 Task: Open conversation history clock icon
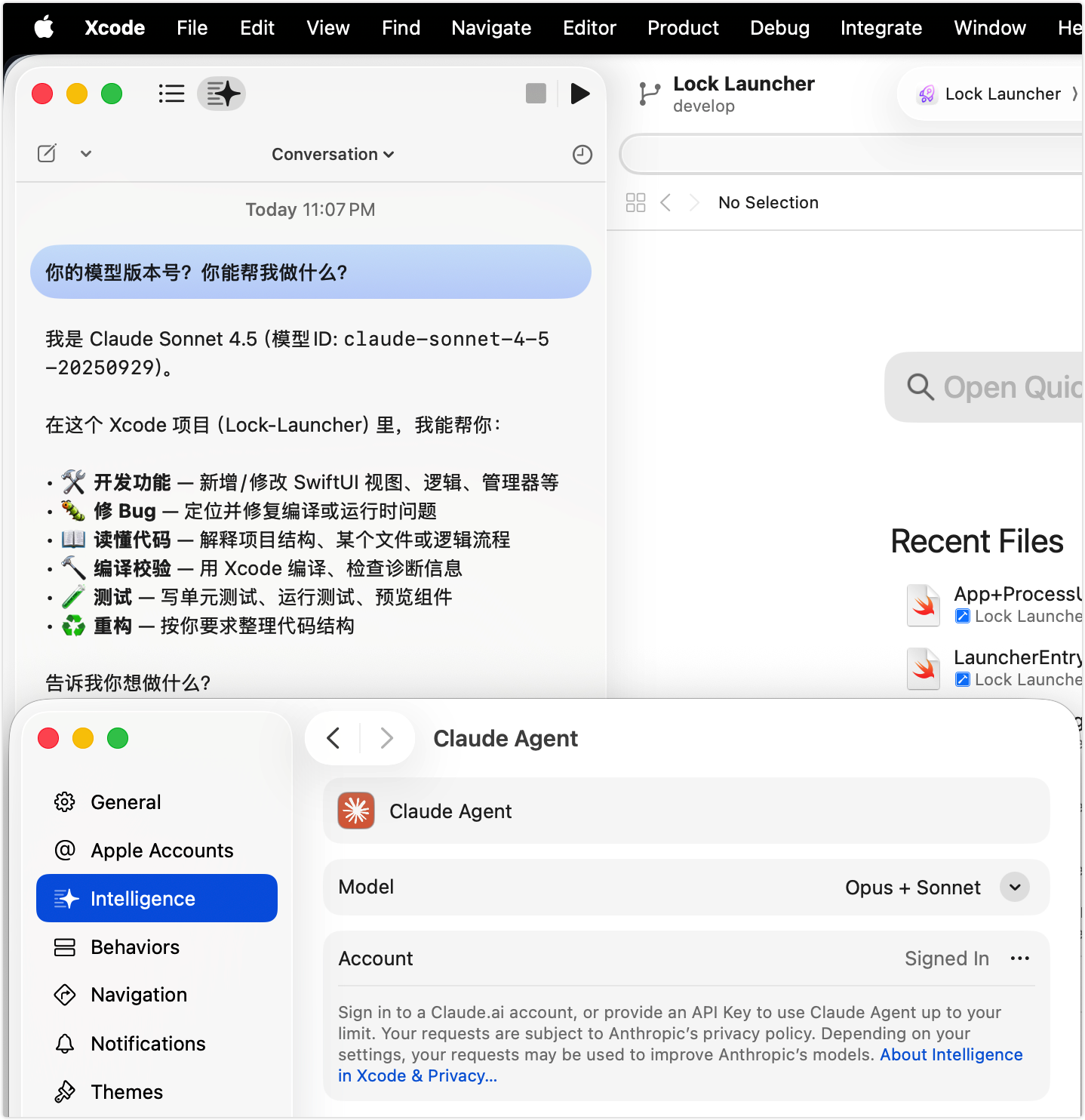pos(582,155)
